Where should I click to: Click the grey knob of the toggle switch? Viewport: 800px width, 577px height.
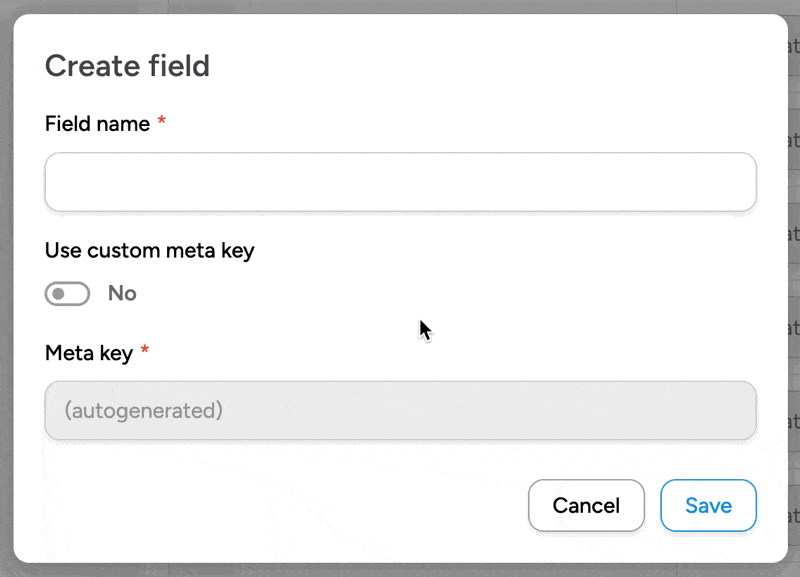[x=59, y=294]
